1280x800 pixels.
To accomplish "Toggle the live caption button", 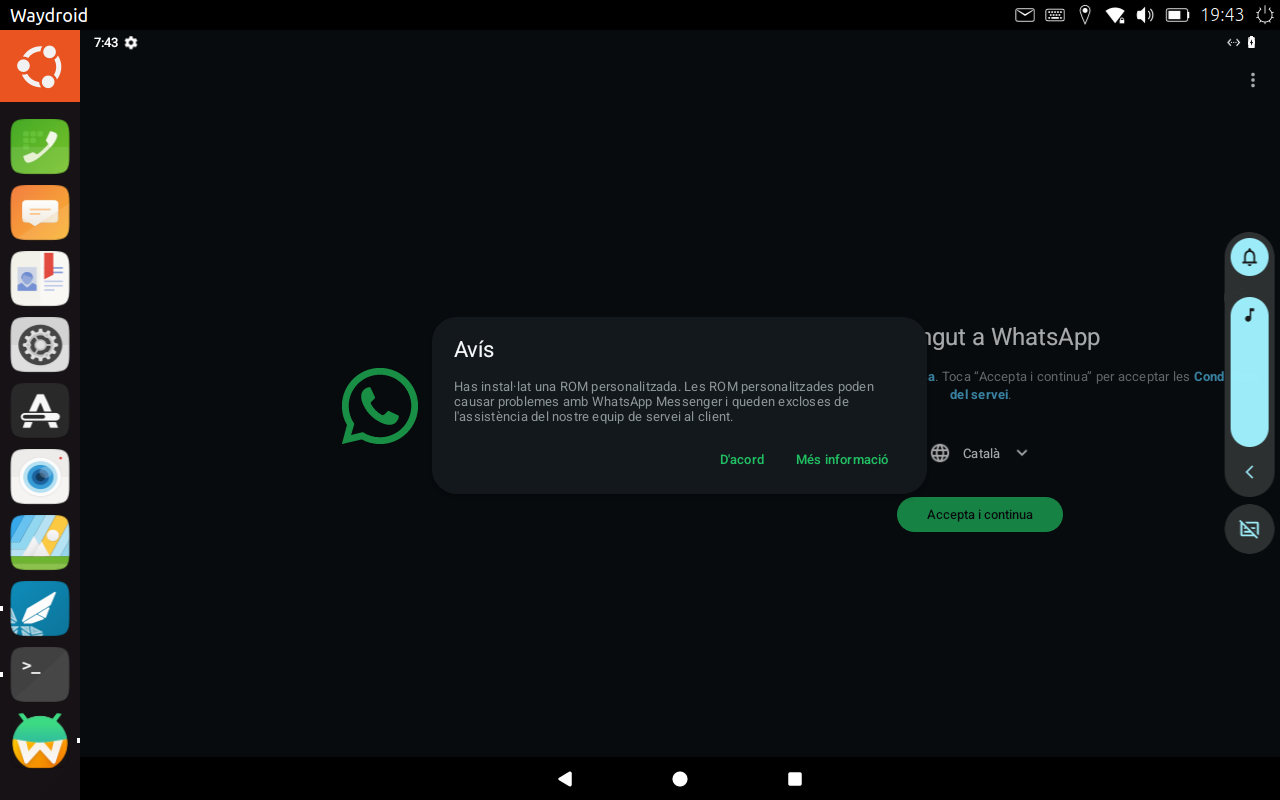I will tap(1249, 529).
